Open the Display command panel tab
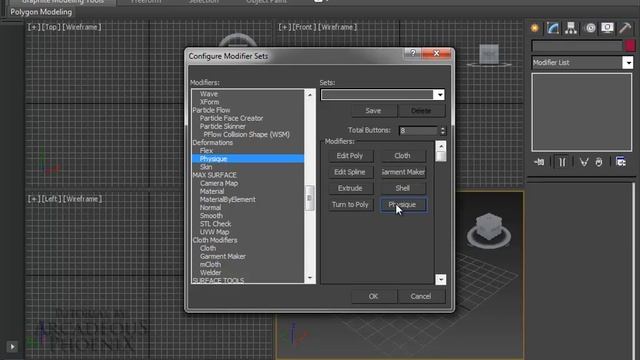640x360 pixels. pyautogui.click(x=607, y=28)
